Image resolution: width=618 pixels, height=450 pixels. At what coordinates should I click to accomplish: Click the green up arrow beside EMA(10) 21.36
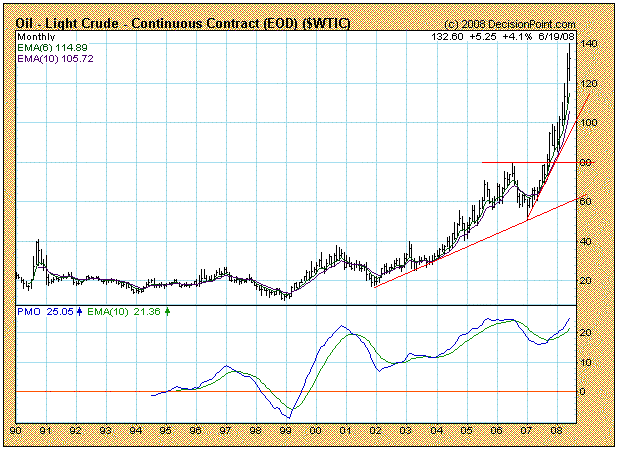(x=167, y=312)
